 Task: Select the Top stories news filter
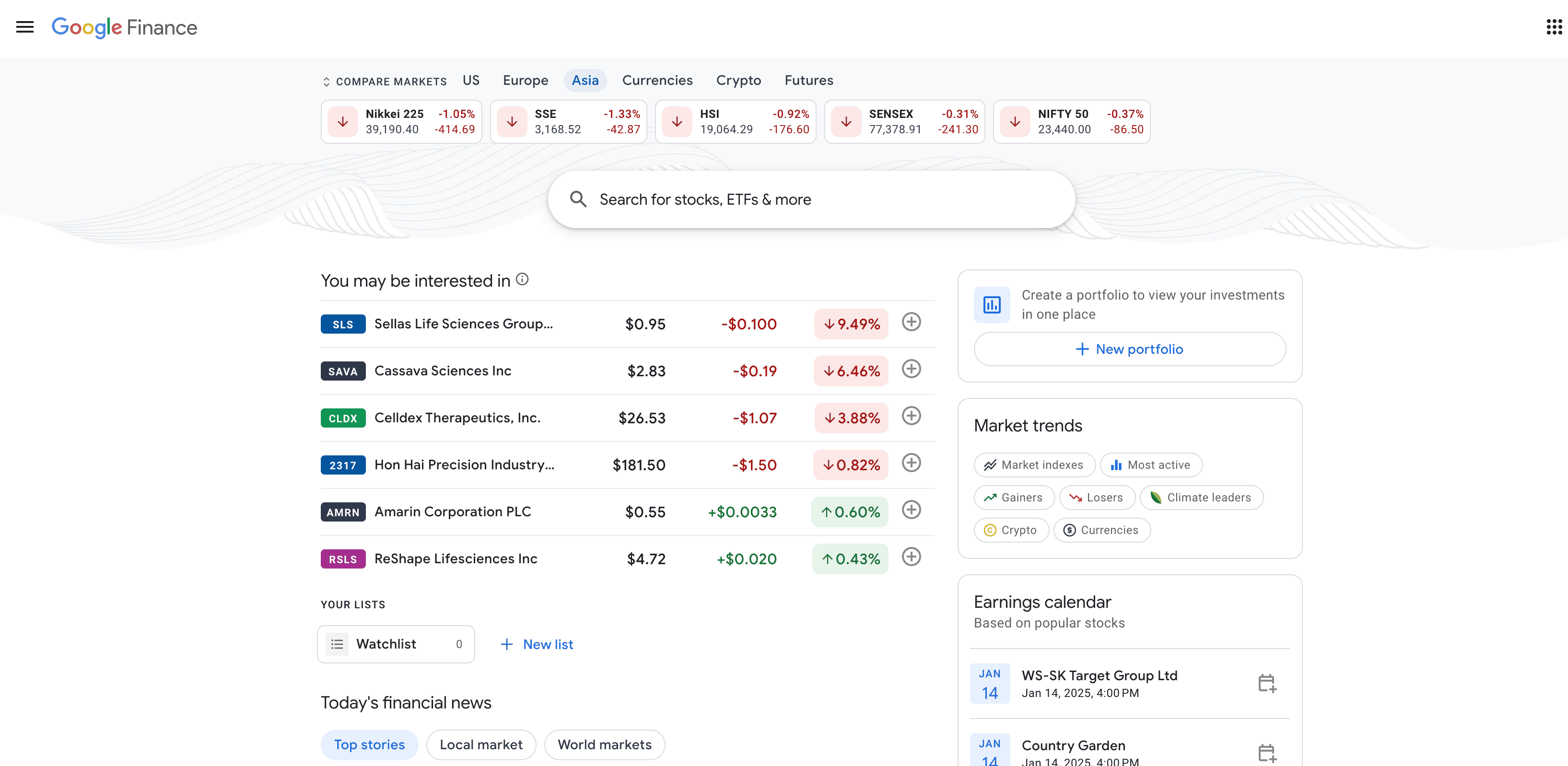(369, 745)
